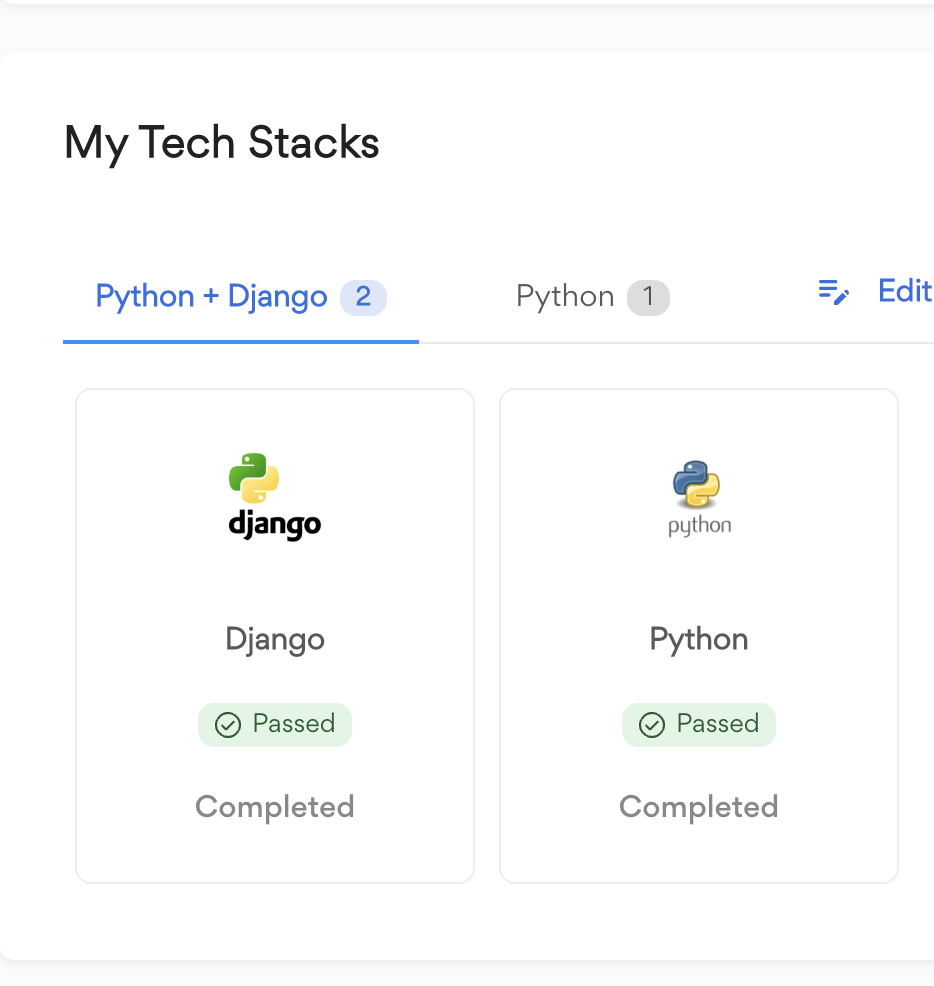
Task: Click the Python logo icon
Action: 699,499
